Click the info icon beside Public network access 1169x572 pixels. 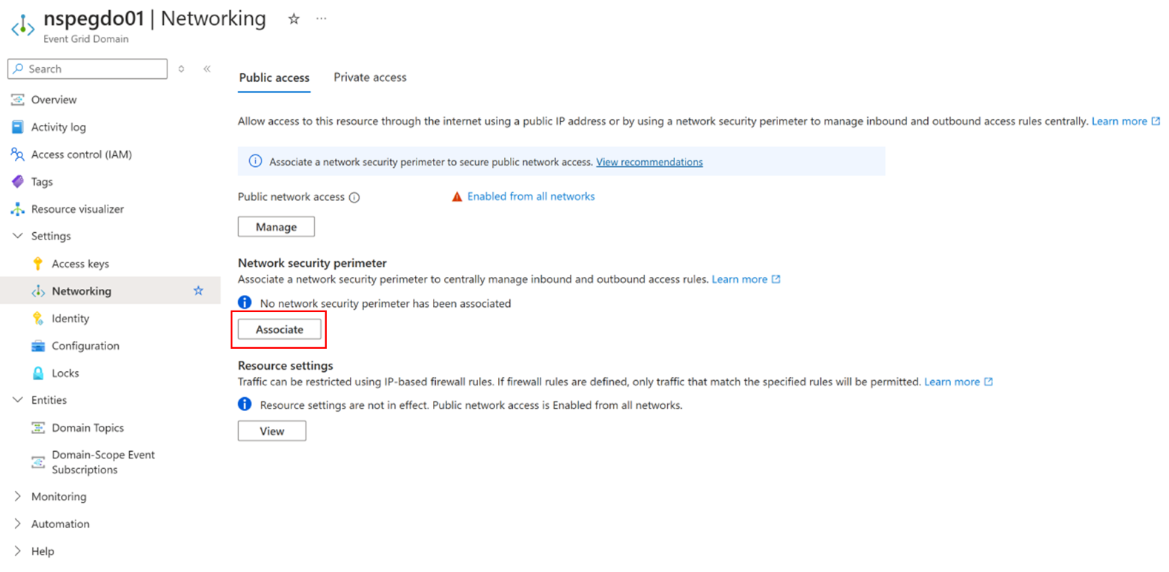pos(354,198)
